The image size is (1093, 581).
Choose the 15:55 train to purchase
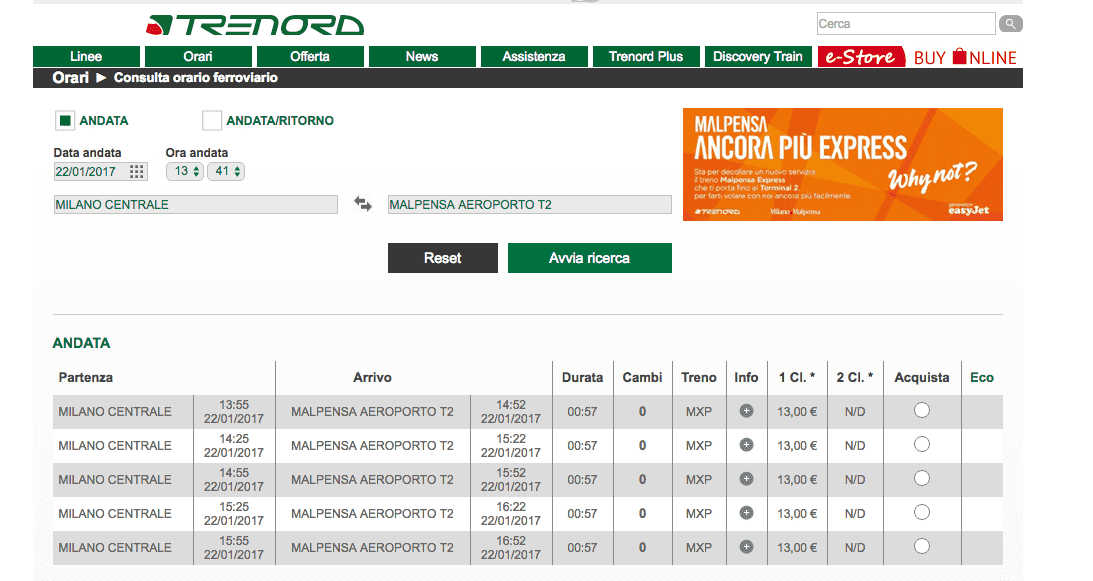coord(922,546)
